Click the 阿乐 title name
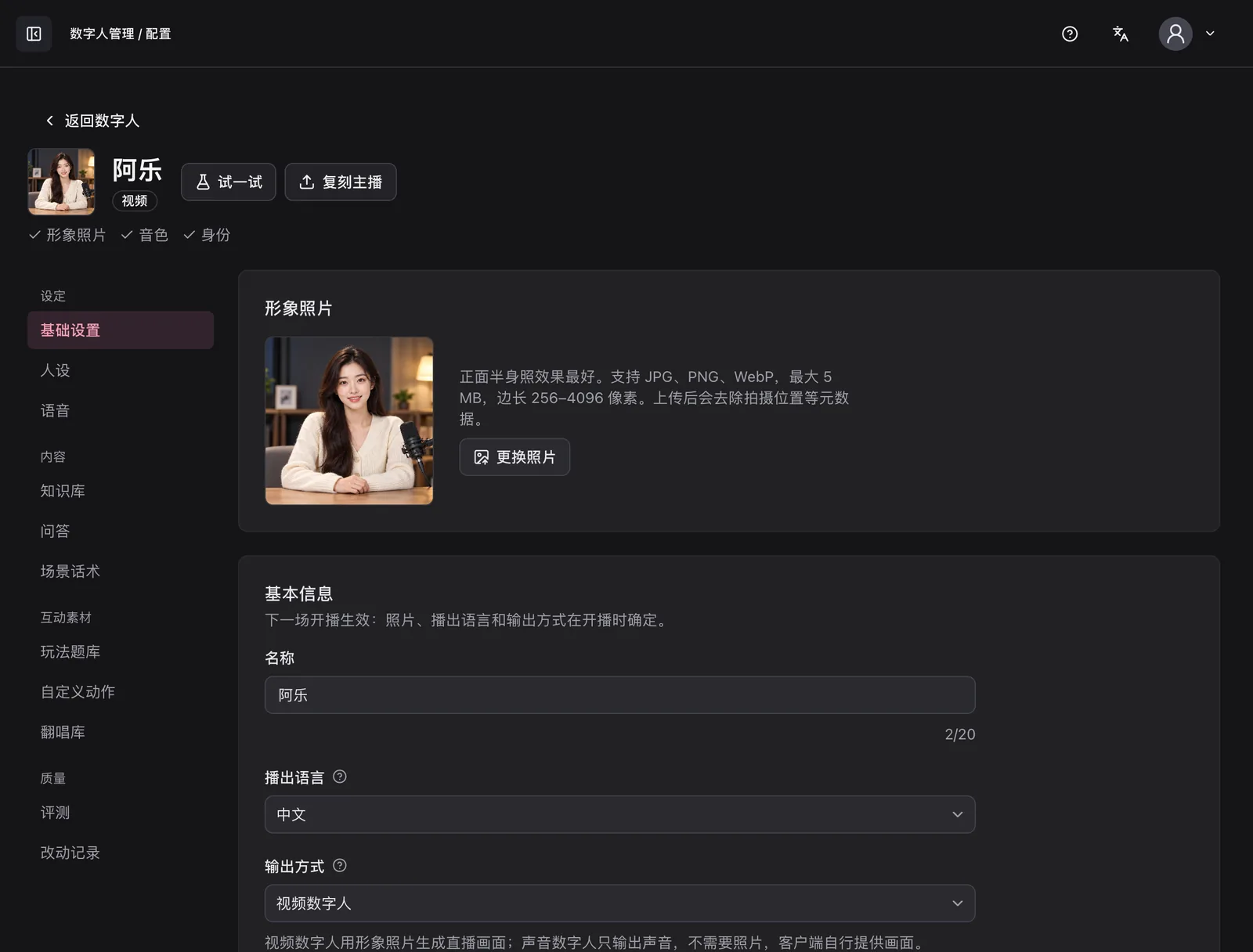 pyautogui.click(x=137, y=170)
